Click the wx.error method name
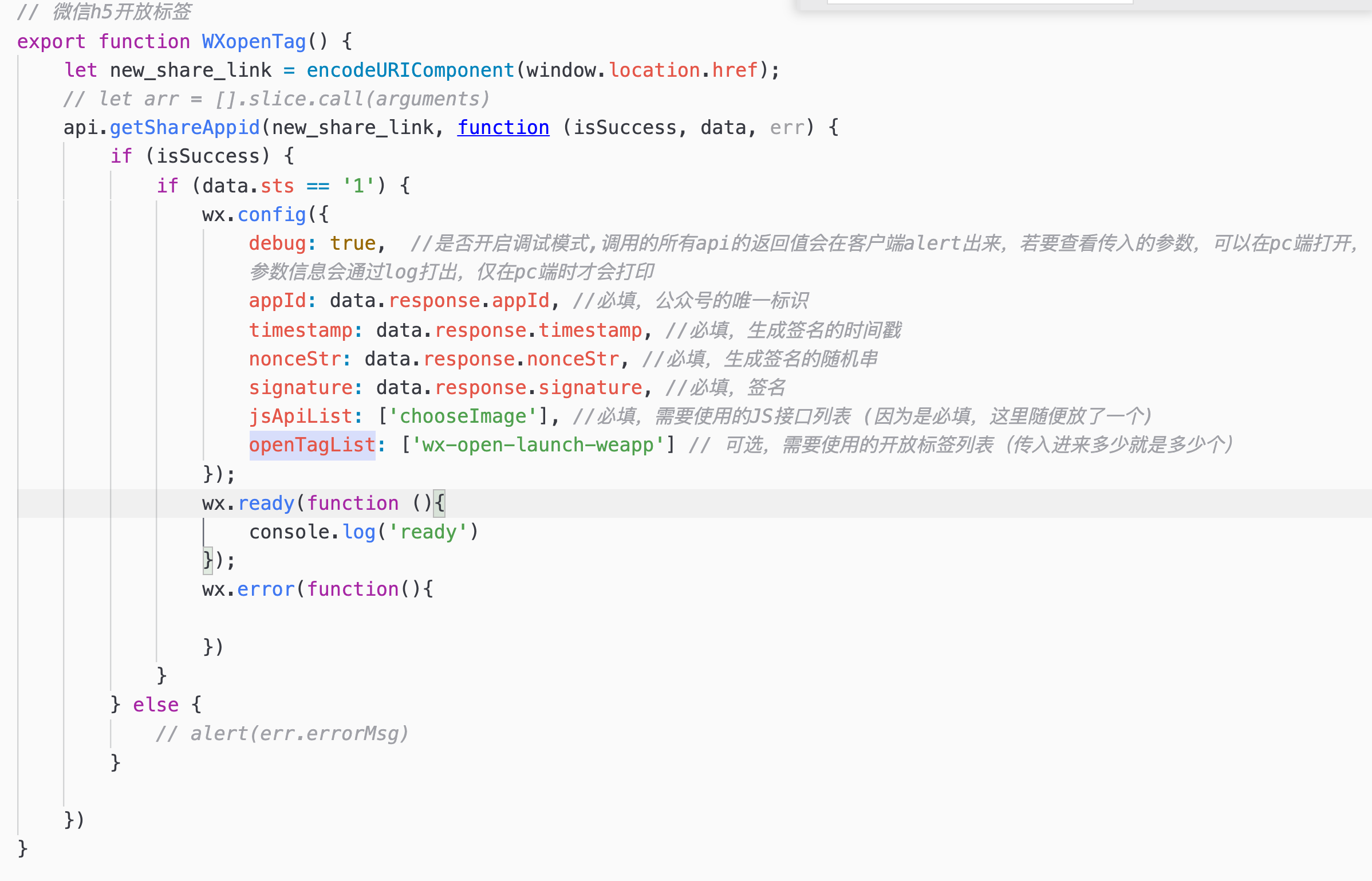 [x=266, y=589]
